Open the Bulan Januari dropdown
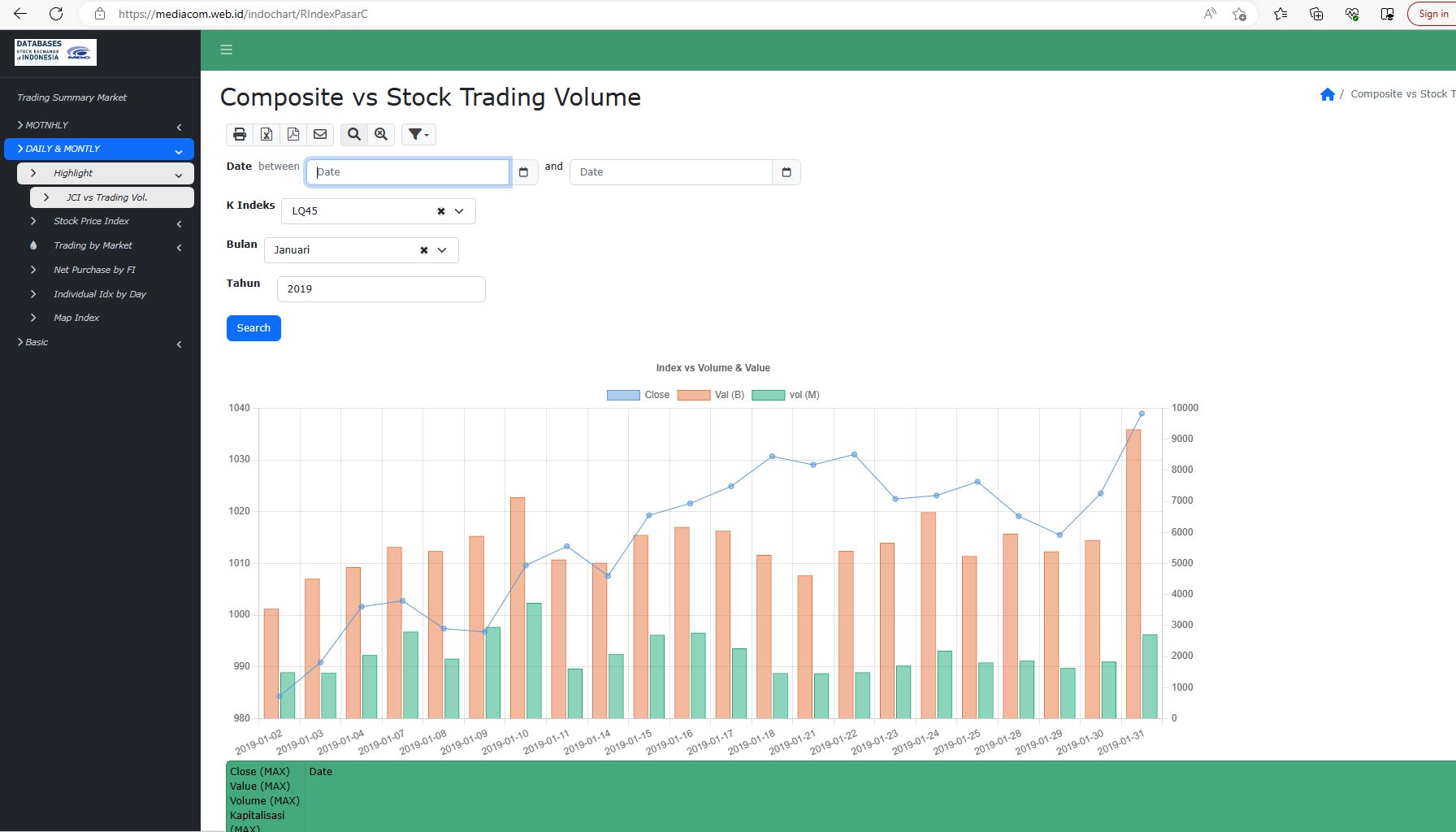This screenshot has height=832, width=1456. pyautogui.click(x=442, y=250)
